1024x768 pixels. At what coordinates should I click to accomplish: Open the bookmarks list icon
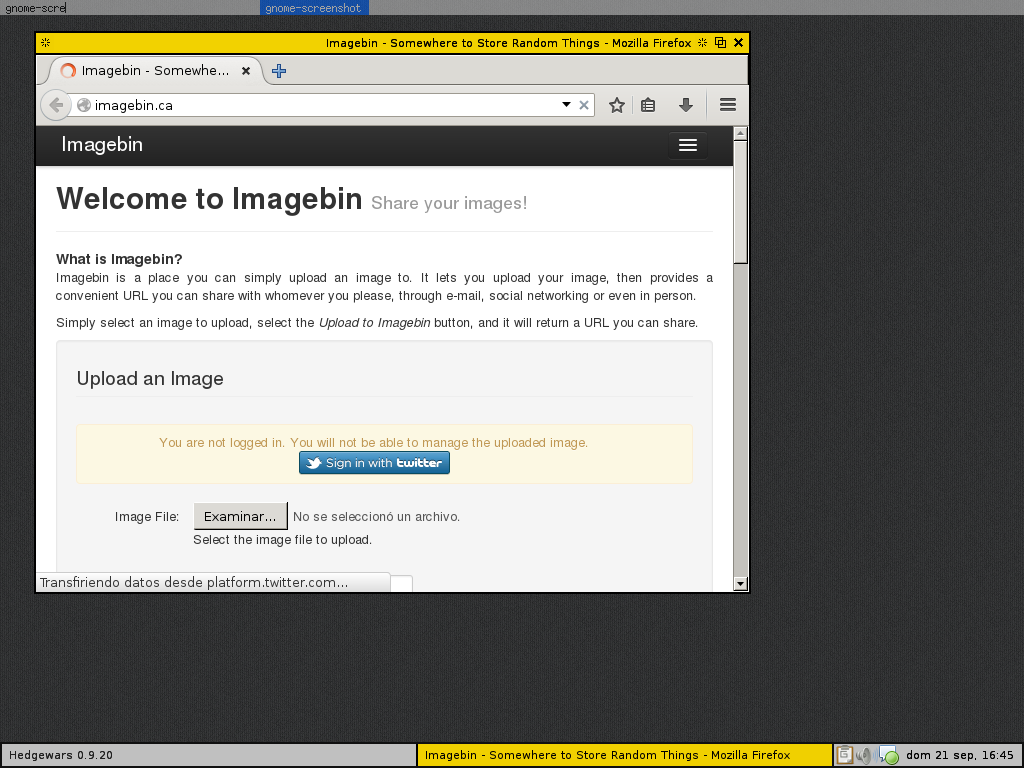point(648,105)
